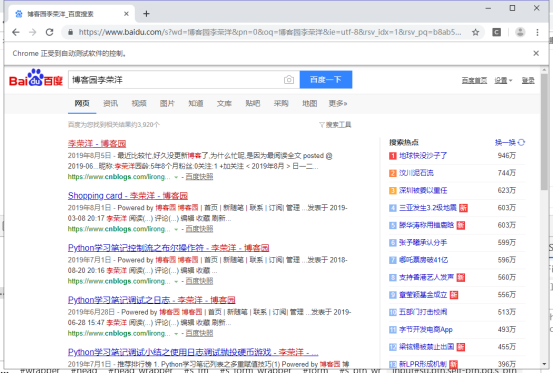The image size is (554, 374).
Task: Switch to the 知道 tab
Action: 196,103
